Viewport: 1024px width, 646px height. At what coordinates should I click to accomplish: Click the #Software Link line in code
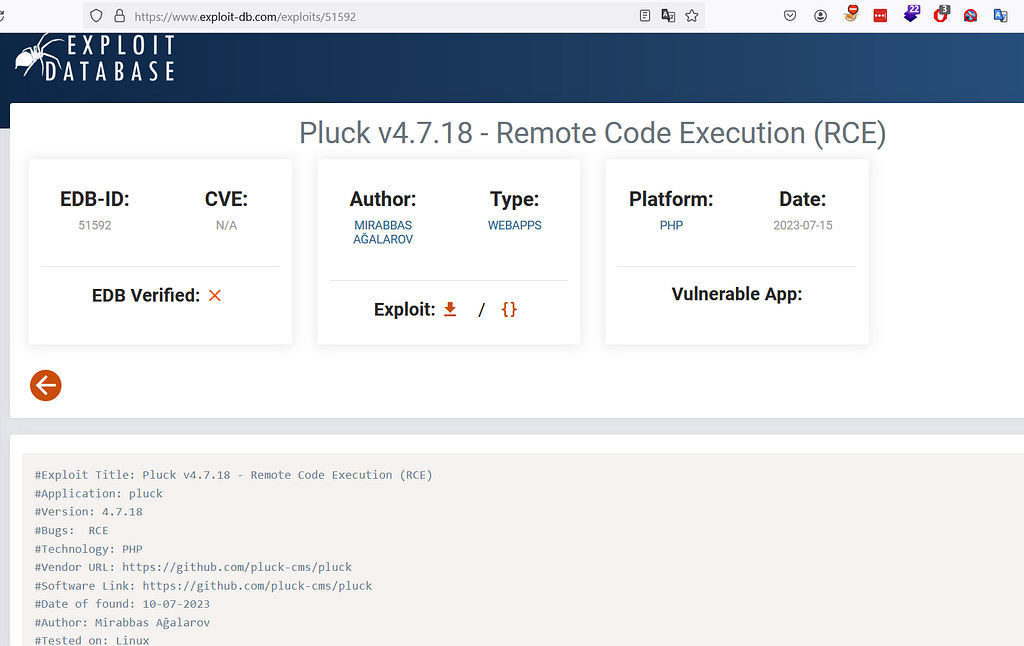coord(203,585)
